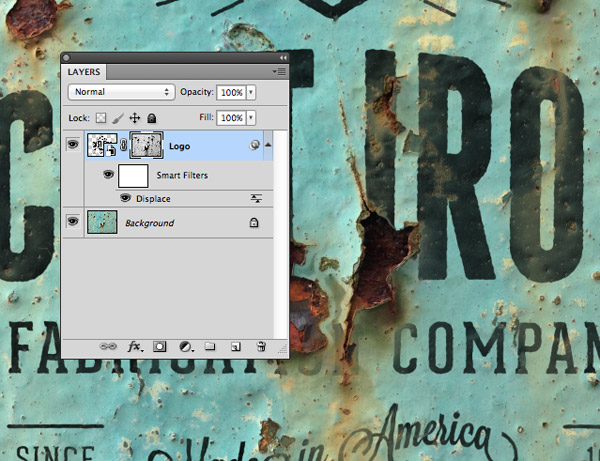This screenshot has width=600, height=461.
Task: Create new fill or adjustment layer
Action: [x=185, y=347]
